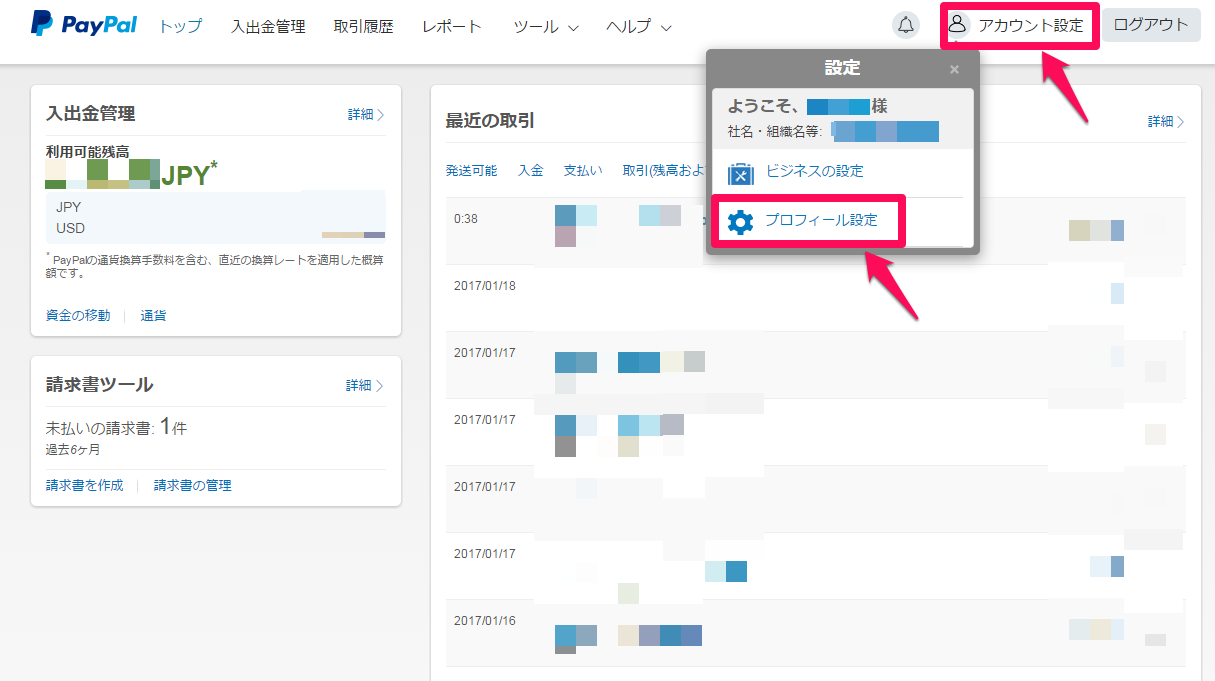1215x681 pixels.
Task: Expand the ツール dropdown menu
Action: (x=546, y=27)
